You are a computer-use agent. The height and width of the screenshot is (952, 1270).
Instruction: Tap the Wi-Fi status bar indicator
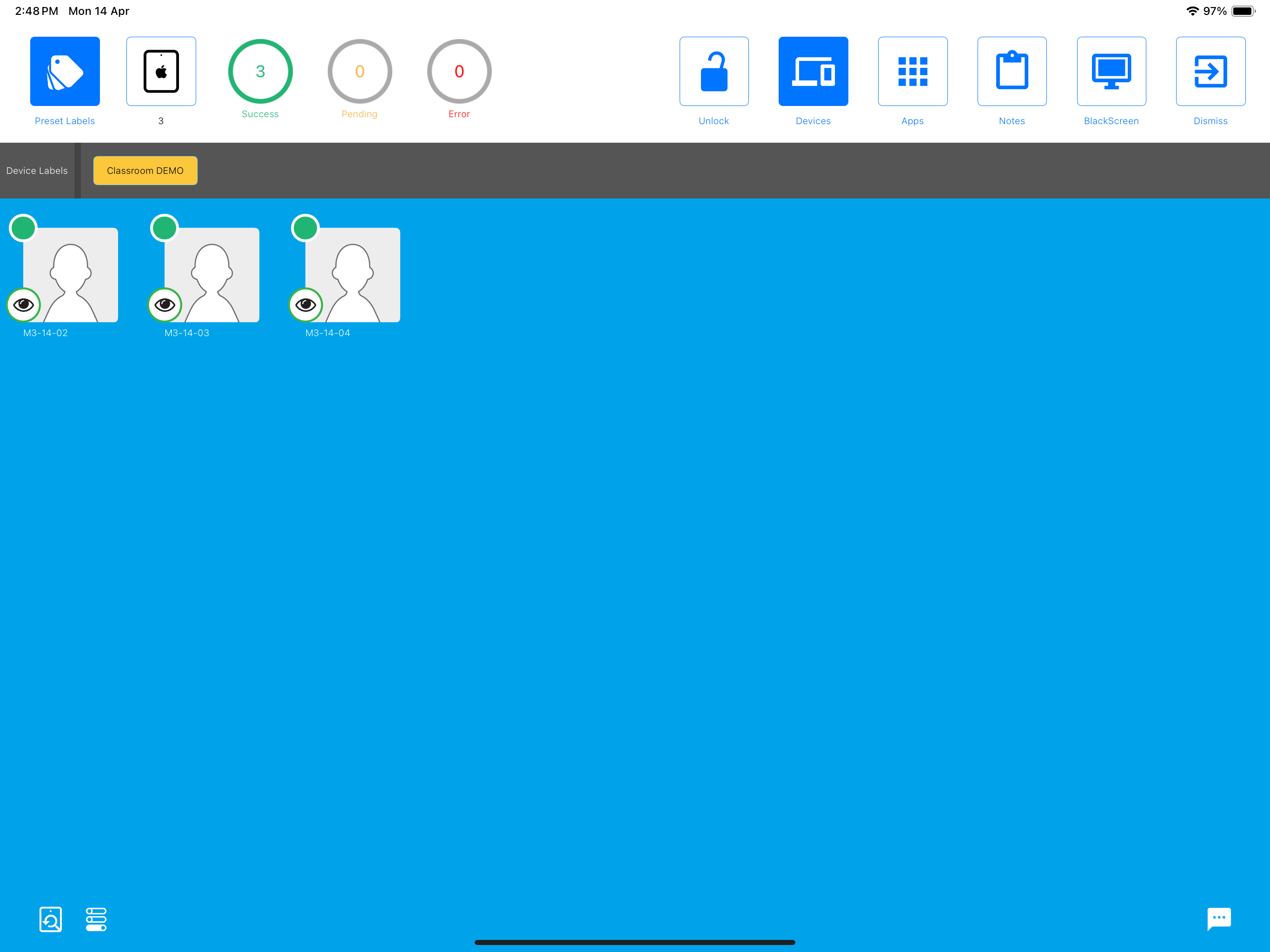tap(1192, 11)
